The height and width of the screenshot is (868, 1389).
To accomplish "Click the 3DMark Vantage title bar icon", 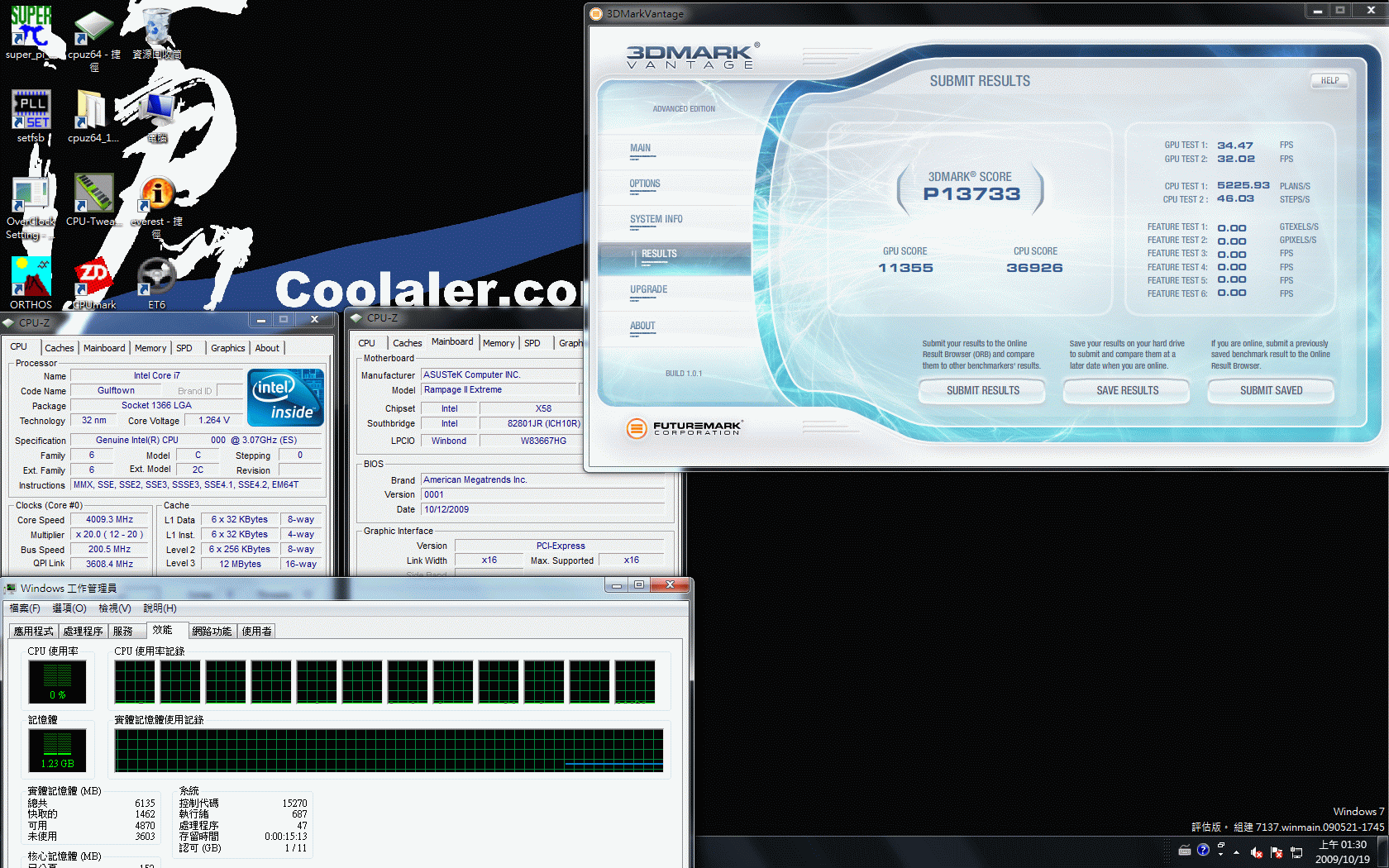I will coord(596,13).
